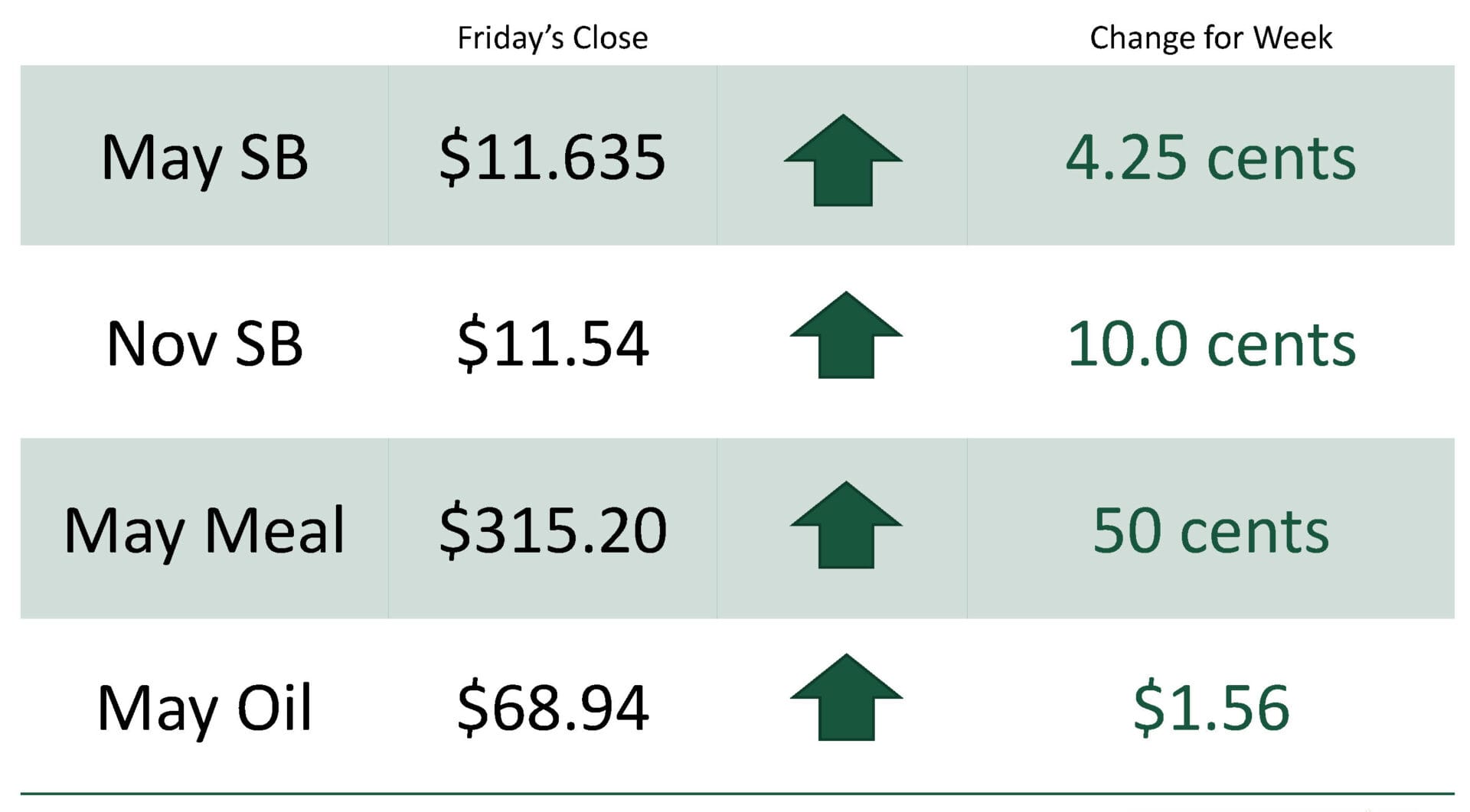1470x812 pixels.
Task: Select the $11.54 closing price
Action: pos(552,344)
